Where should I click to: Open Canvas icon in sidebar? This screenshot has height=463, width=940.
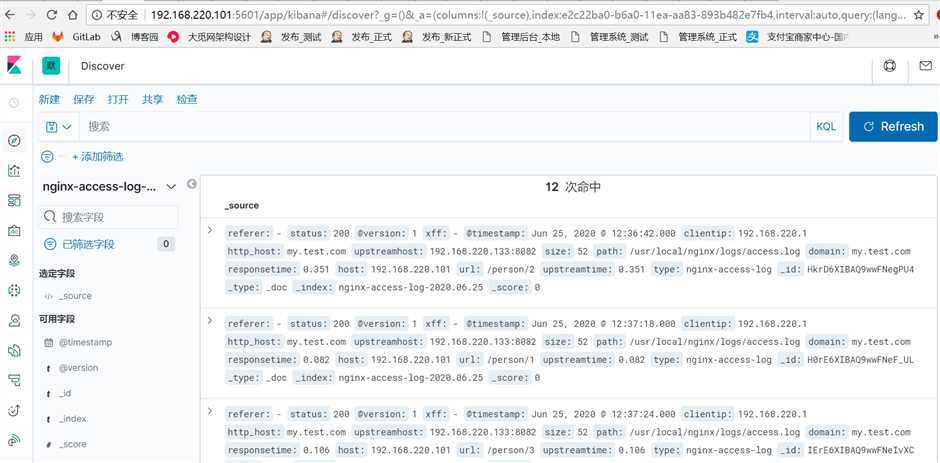click(14, 231)
